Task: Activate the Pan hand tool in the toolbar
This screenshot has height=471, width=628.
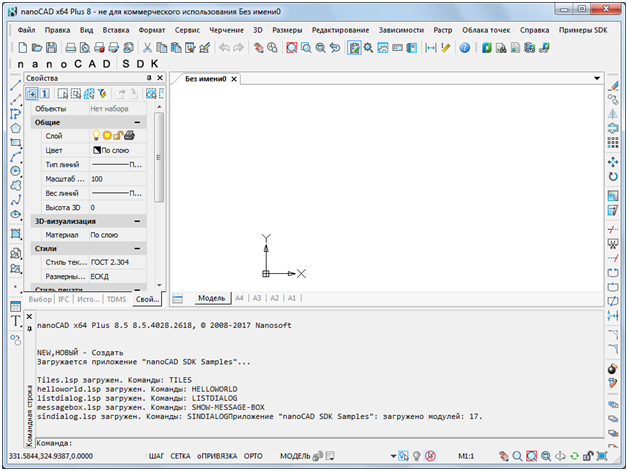Action: click(259, 48)
